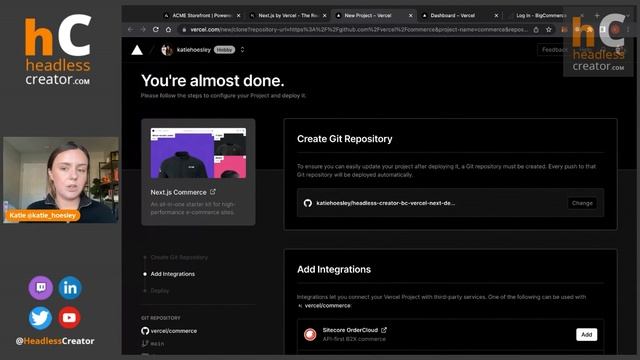Click GitHub icon next to vercel/commerce
The image size is (640, 360).
pos(145,331)
